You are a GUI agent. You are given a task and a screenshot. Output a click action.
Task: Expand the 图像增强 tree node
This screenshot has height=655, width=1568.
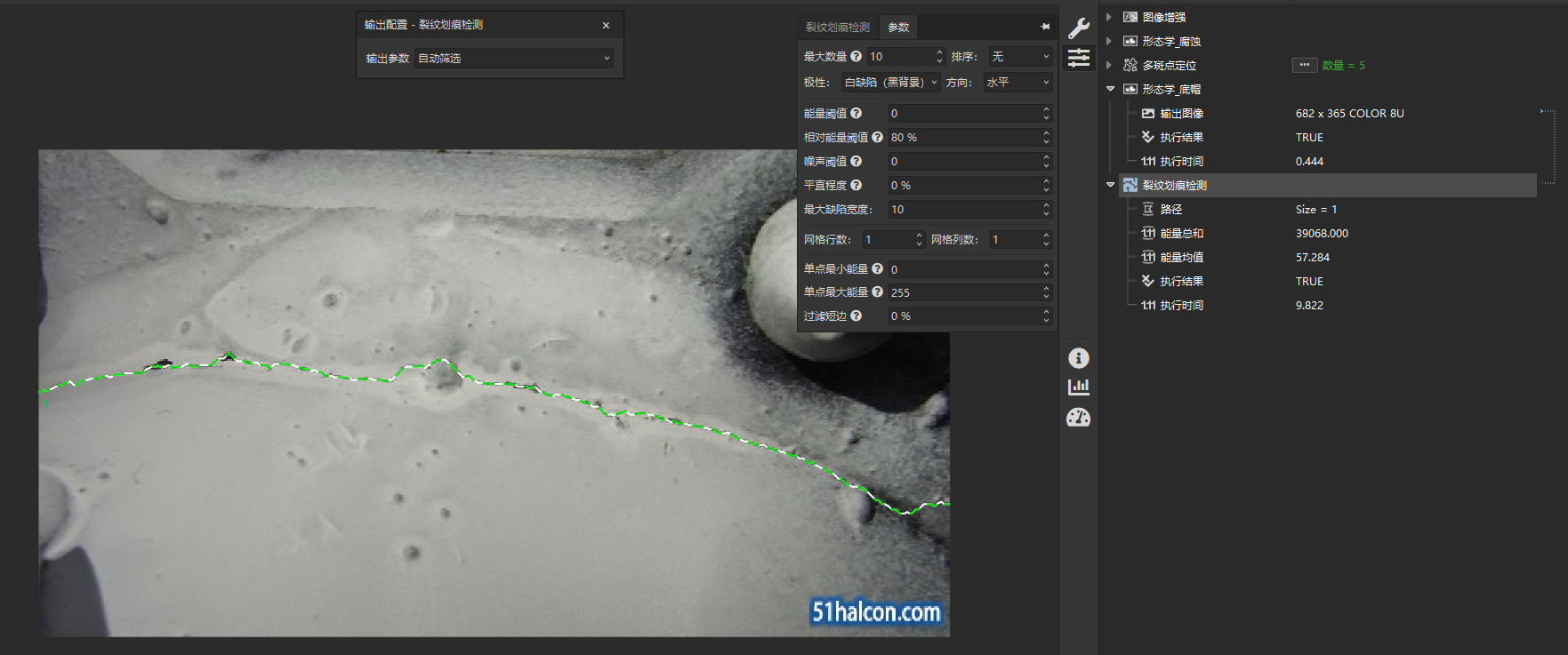tap(1109, 17)
